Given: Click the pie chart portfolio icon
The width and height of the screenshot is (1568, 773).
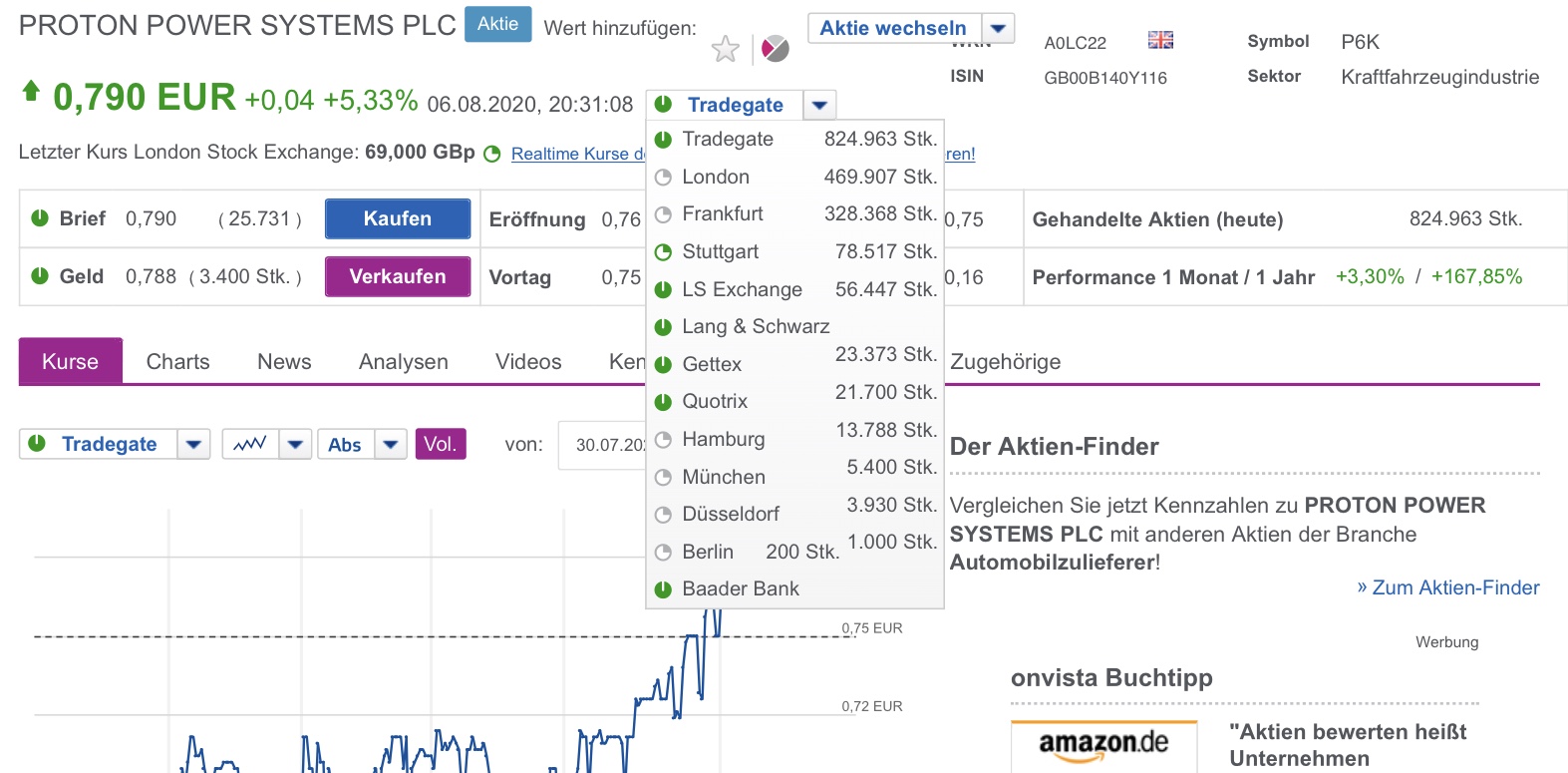Looking at the screenshot, I should [775, 48].
